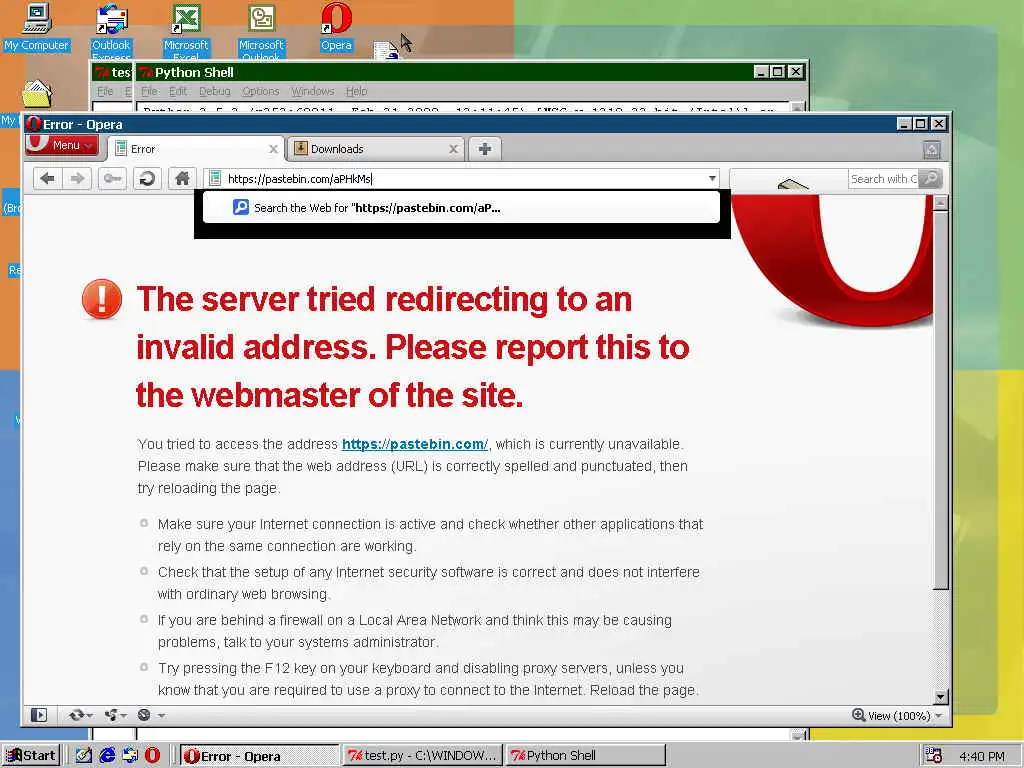The height and width of the screenshot is (768, 1024).
Task: Click the Microsoft Excel desktop icon
Action: pos(186,31)
